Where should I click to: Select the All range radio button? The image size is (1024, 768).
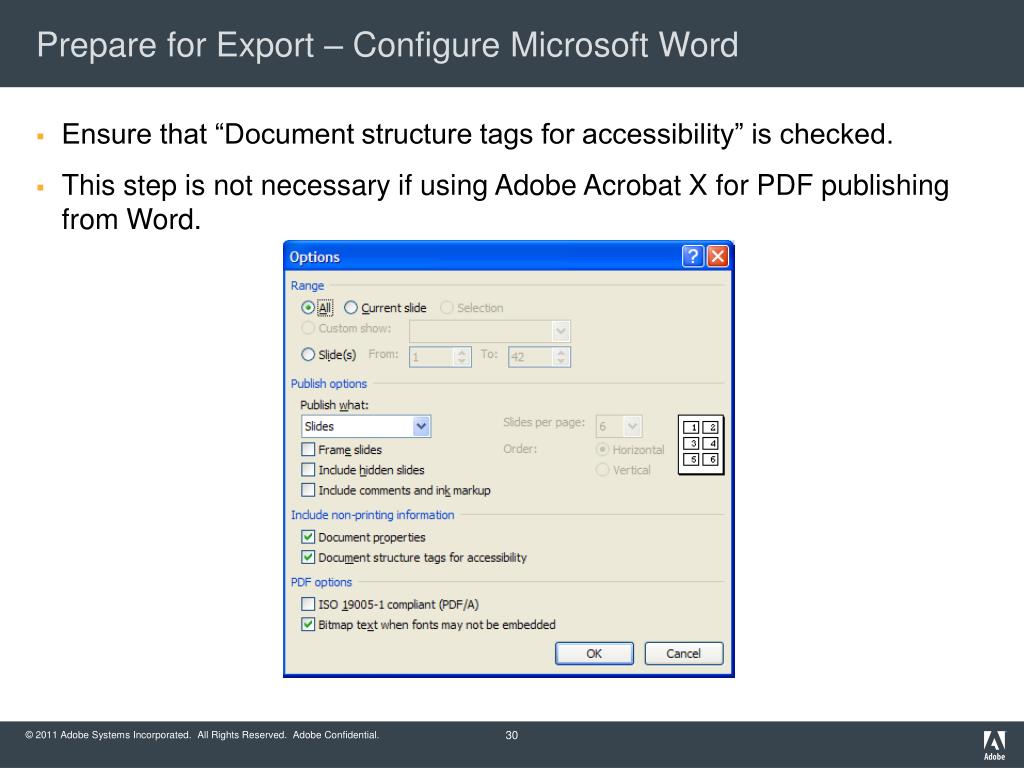[x=308, y=308]
